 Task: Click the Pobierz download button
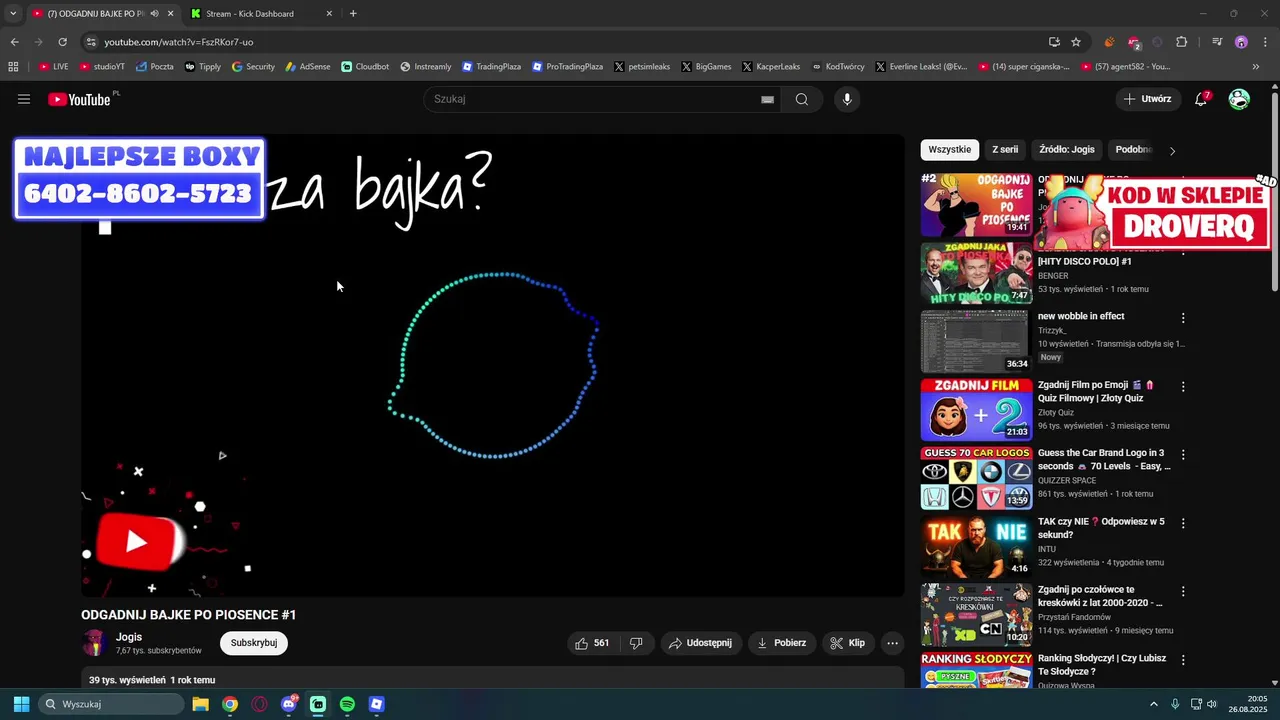click(782, 643)
